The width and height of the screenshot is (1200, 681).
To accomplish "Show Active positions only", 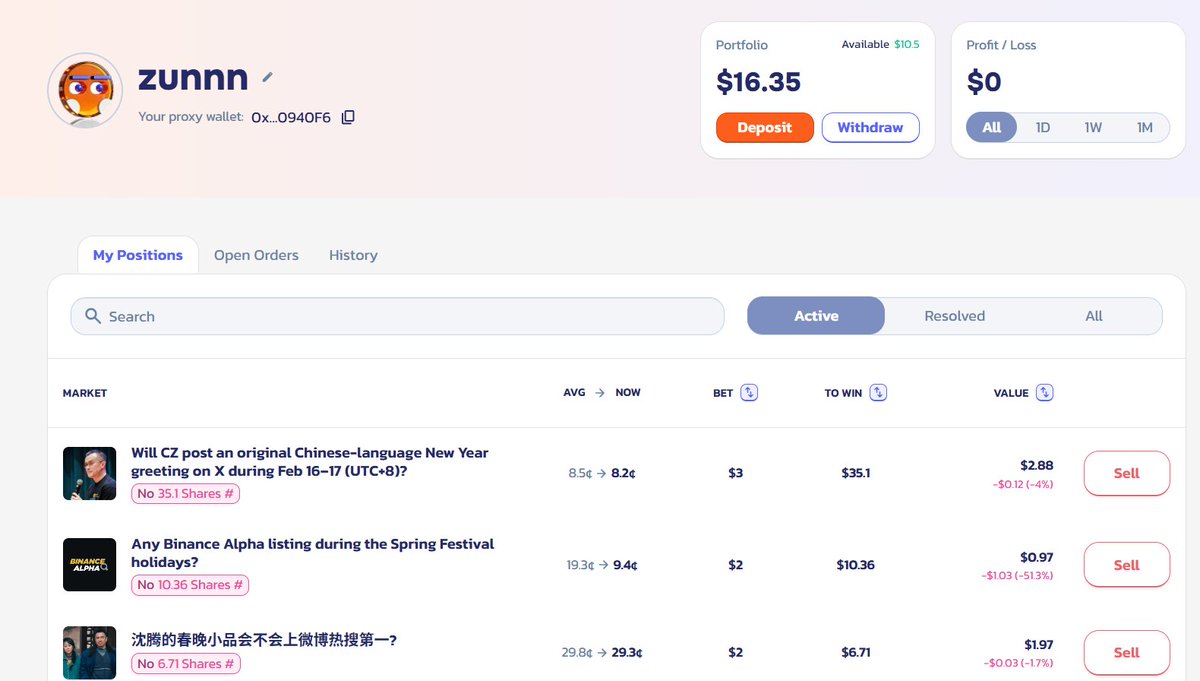I will (x=816, y=316).
